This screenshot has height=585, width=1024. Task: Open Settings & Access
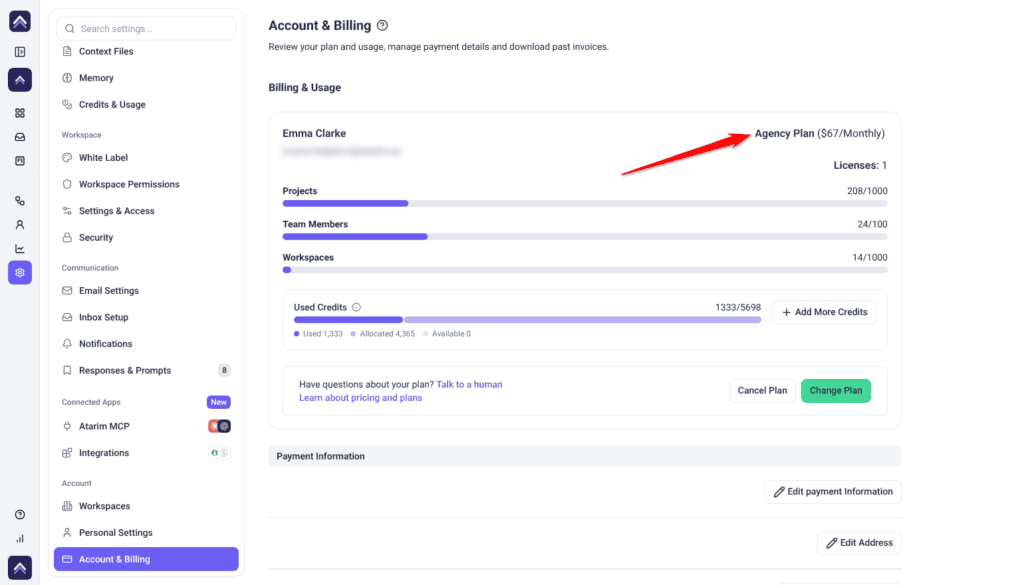point(146,211)
